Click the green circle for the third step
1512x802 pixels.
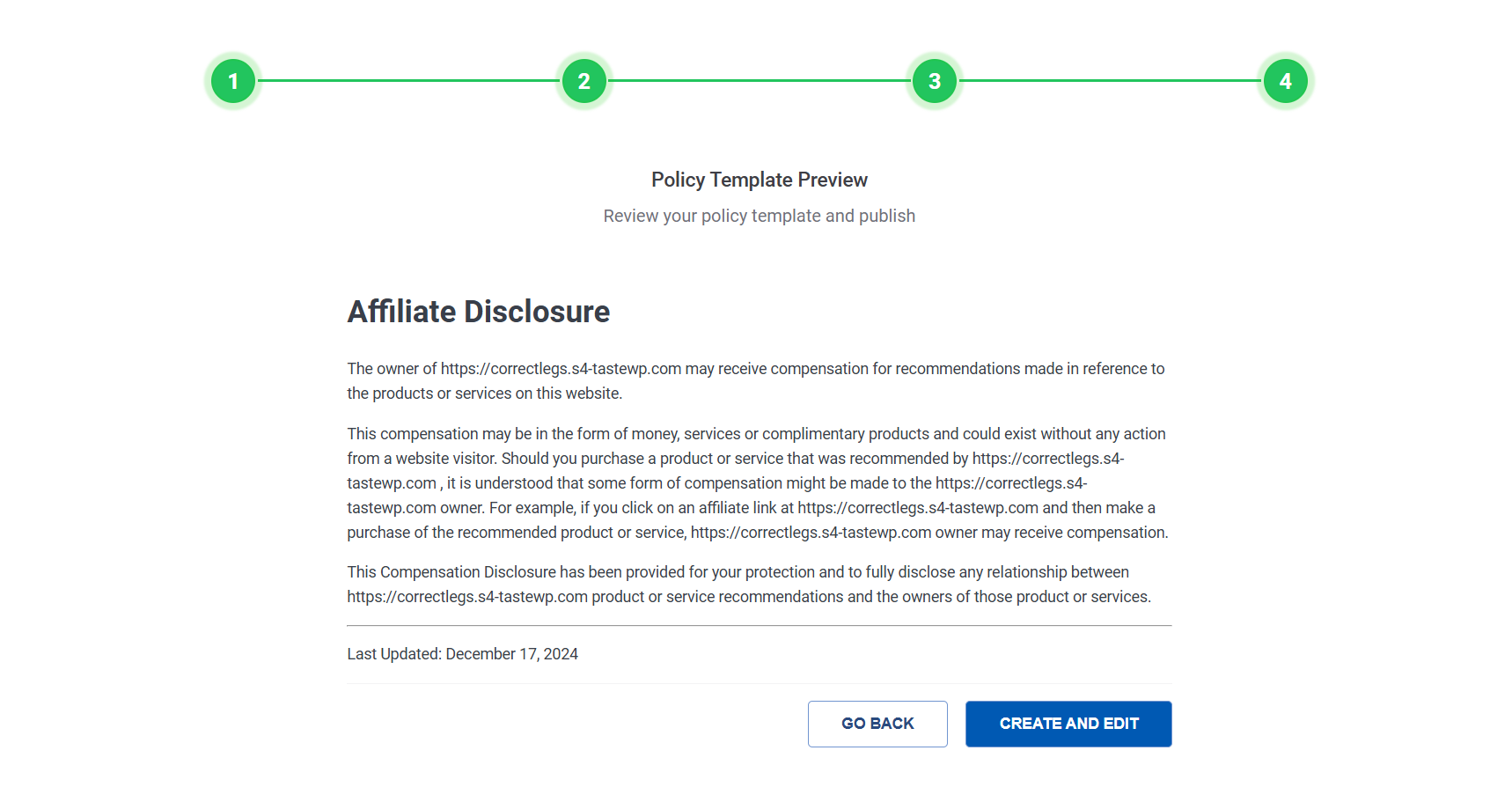pos(934,80)
